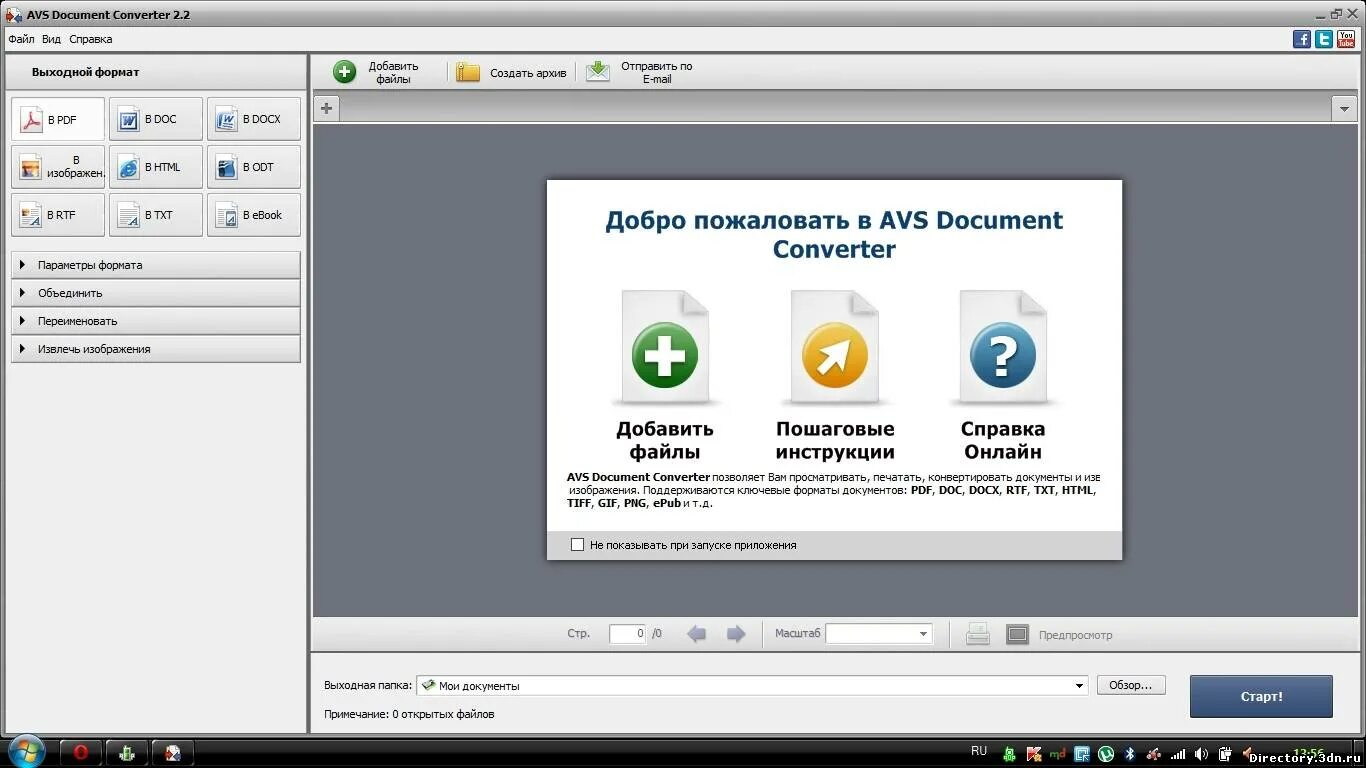
Task: Open the YouTube link icon
Action: (x=1346, y=39)
